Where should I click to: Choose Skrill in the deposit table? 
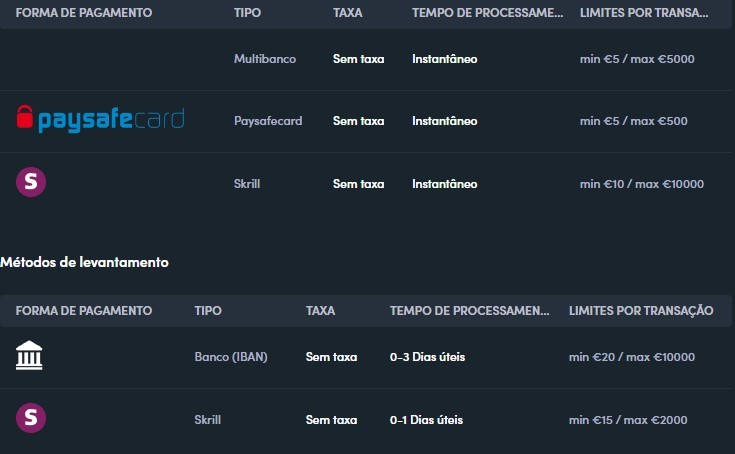(247, 184)
